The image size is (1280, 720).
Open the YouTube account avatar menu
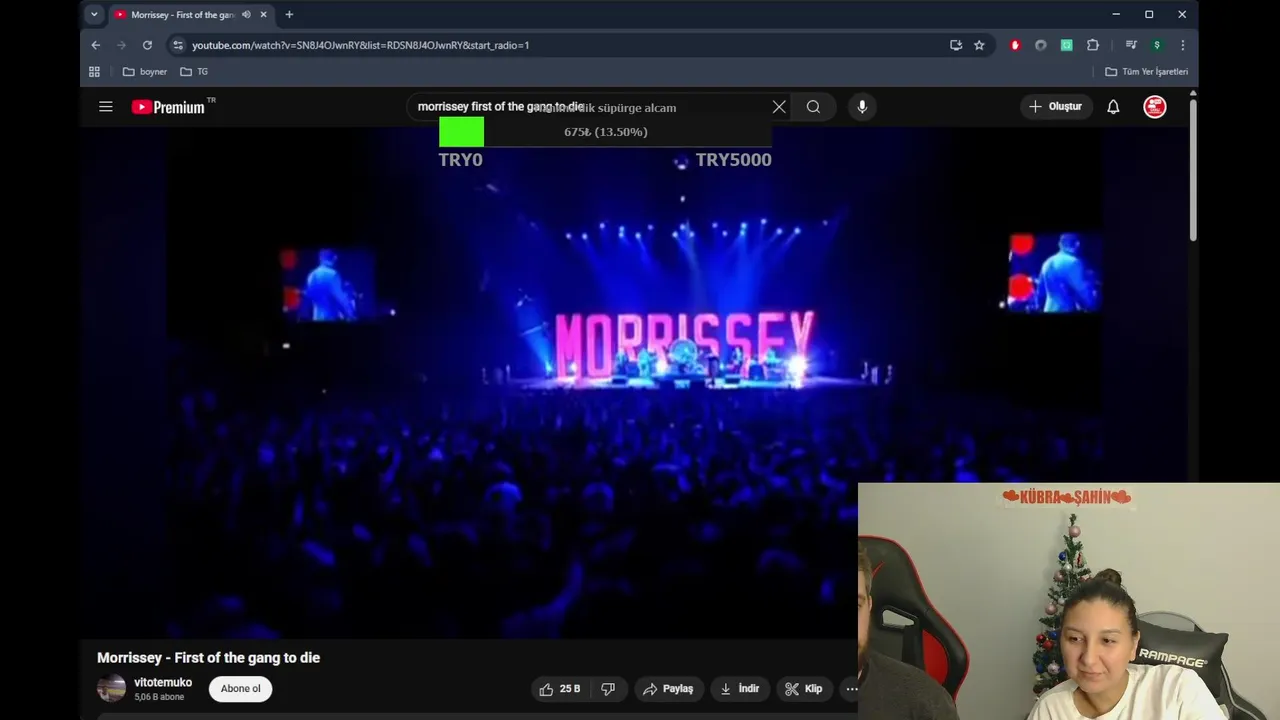pyautogui.click(x=1155, y=107)
